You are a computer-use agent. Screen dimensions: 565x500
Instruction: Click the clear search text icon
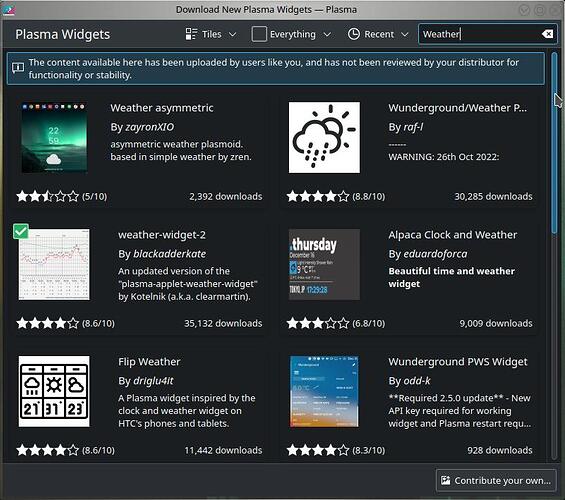[x=547, y=34]
